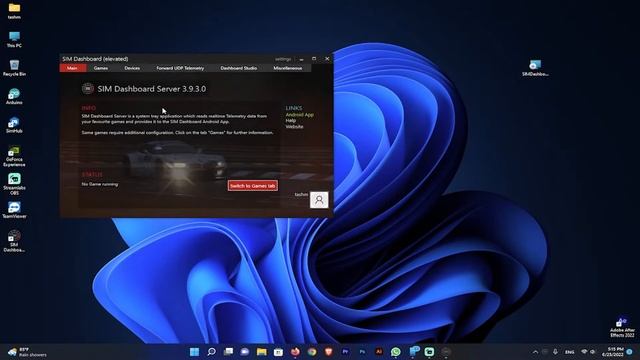640x360 pixels.
Task: Select the GeForce Experience desktop shortcut
Action: [14, 156]
